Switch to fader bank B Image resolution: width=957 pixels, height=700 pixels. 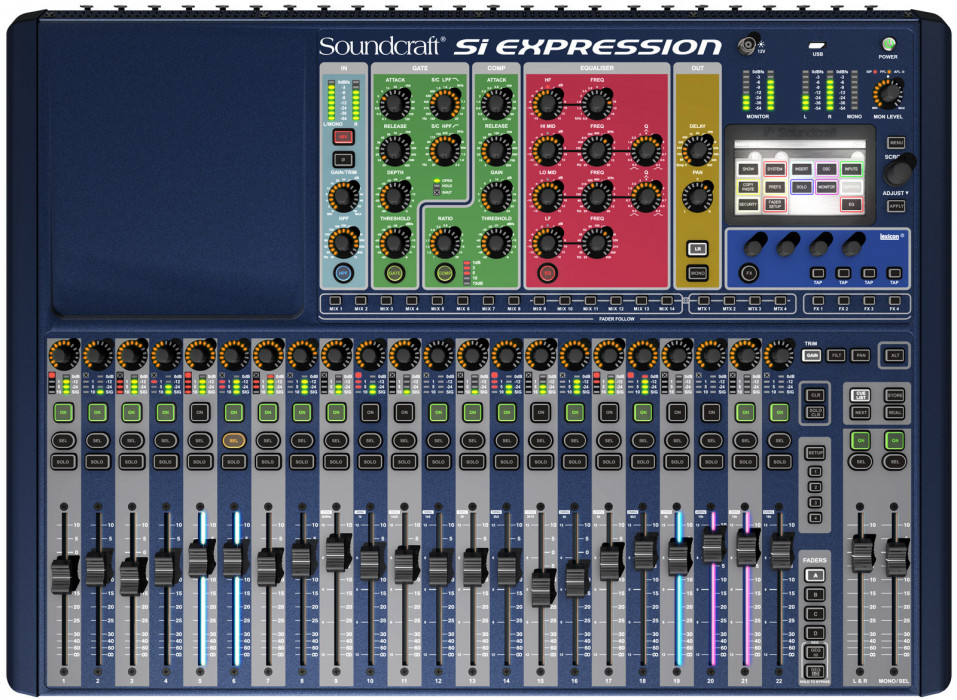coord(815,594)
